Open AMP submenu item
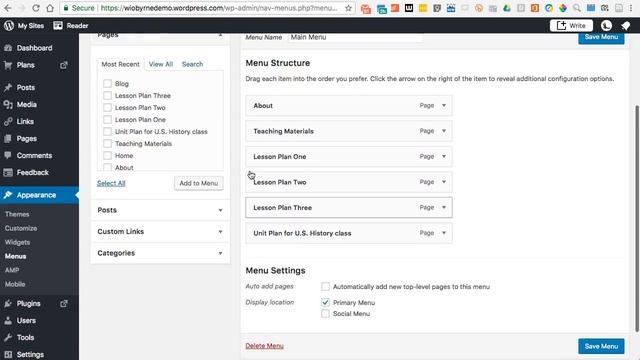The image size is (640, 360). tap(12, 270)
